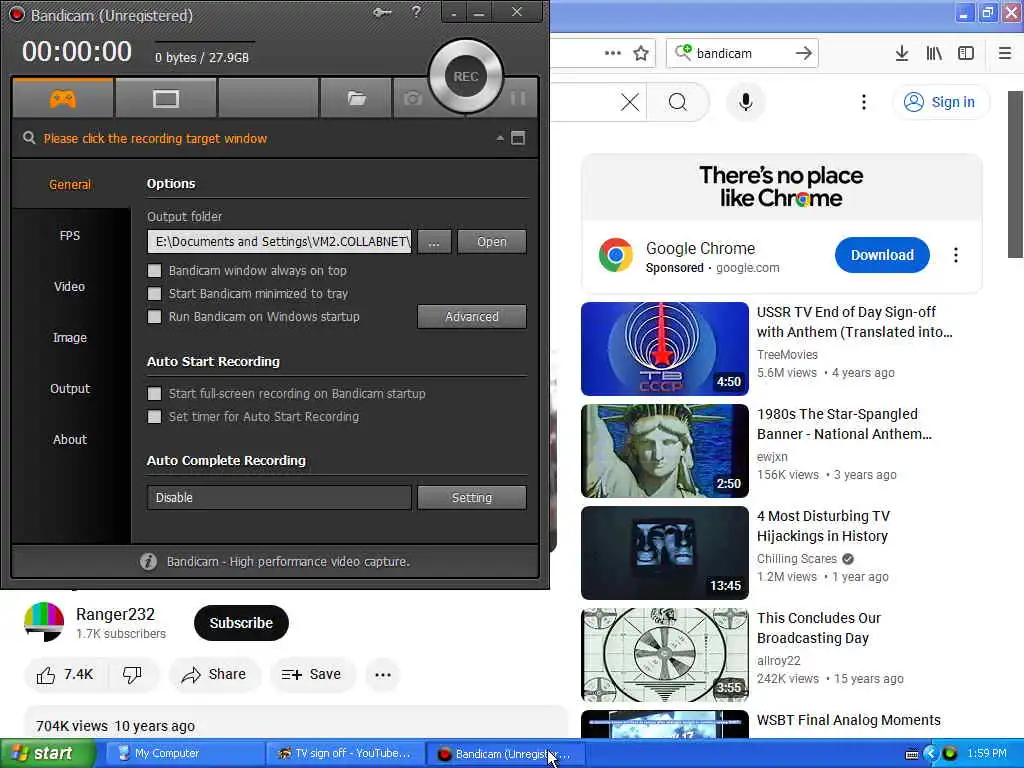This screenshot has height=768, width=1024.
Task: Switch to TV sign off YouTube taskbar item
Action: point(345,754)
